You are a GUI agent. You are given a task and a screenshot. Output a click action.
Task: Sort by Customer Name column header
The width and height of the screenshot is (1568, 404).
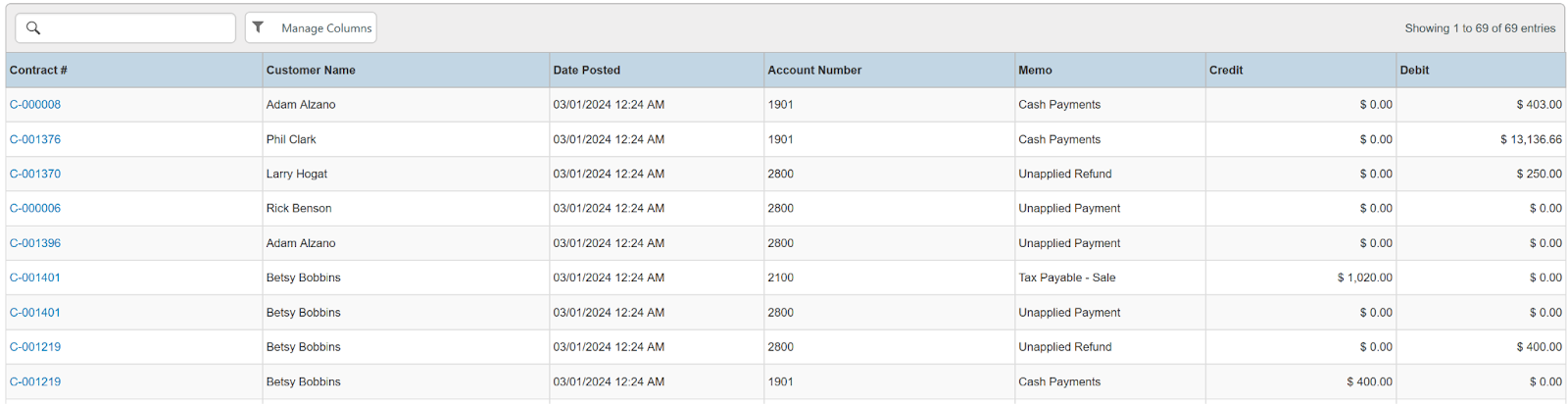(x=311, y=71)
